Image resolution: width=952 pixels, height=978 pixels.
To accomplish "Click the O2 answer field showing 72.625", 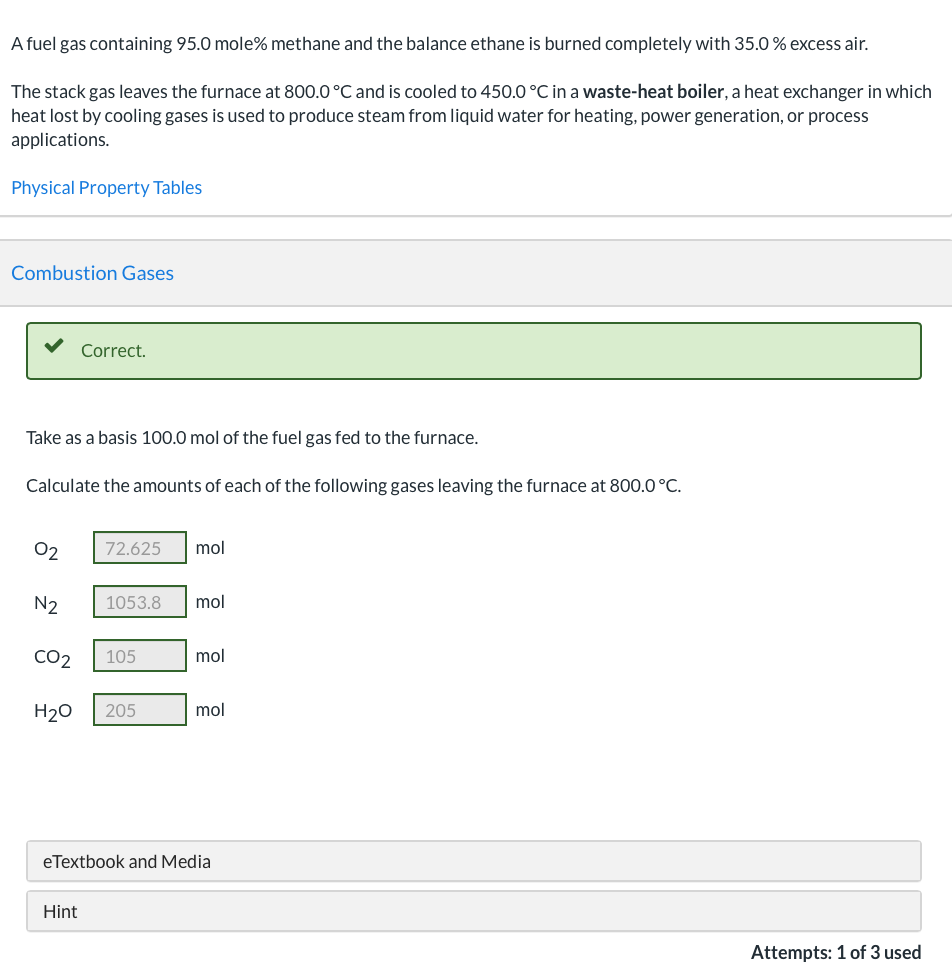I will pyautogui.click(x=140, y=548).
